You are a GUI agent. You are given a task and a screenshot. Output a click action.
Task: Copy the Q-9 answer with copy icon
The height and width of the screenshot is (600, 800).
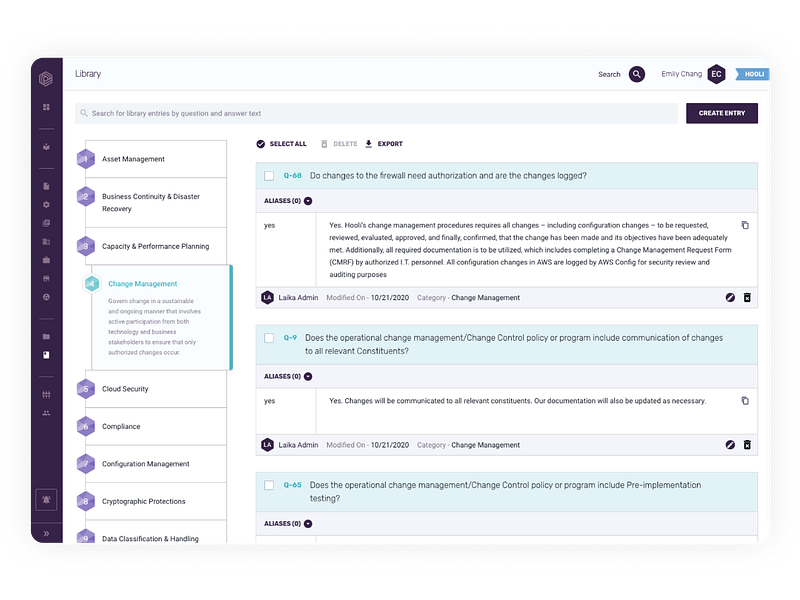click(745, 401)
